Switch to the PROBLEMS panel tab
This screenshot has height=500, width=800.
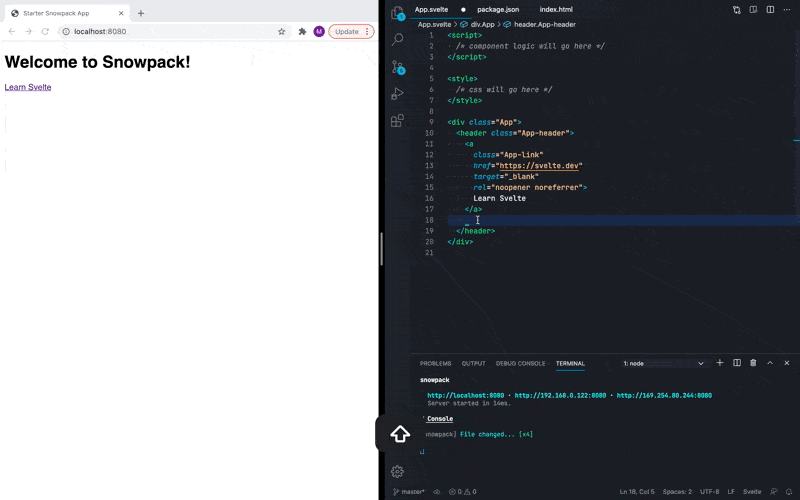pos(435,363)
